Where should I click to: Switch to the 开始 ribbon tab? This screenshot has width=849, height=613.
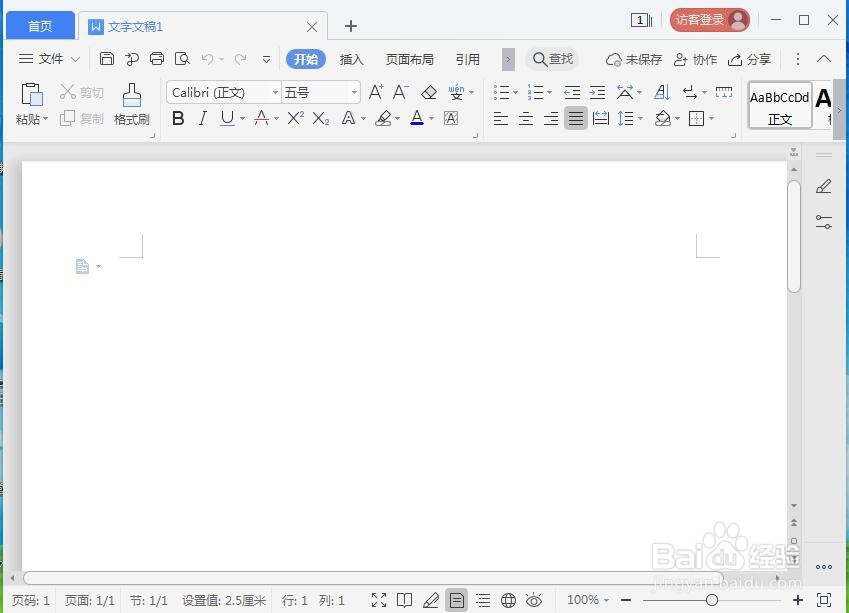coord(306,59)
